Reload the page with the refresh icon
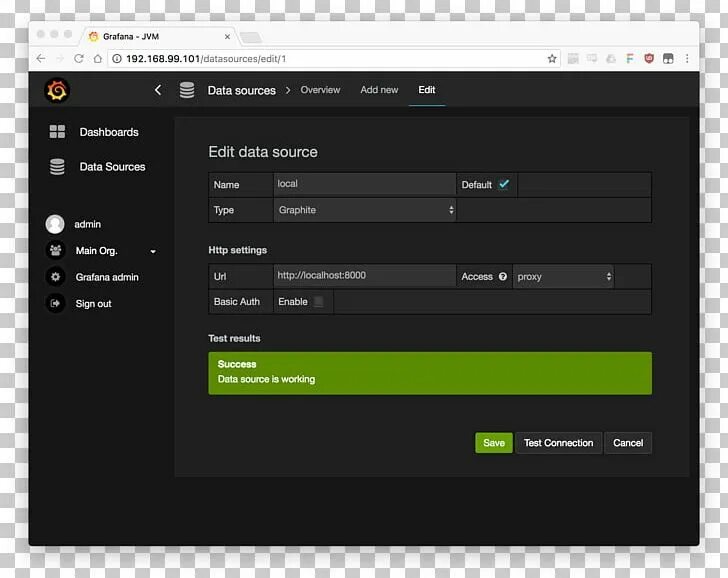 tap(78, 58)
